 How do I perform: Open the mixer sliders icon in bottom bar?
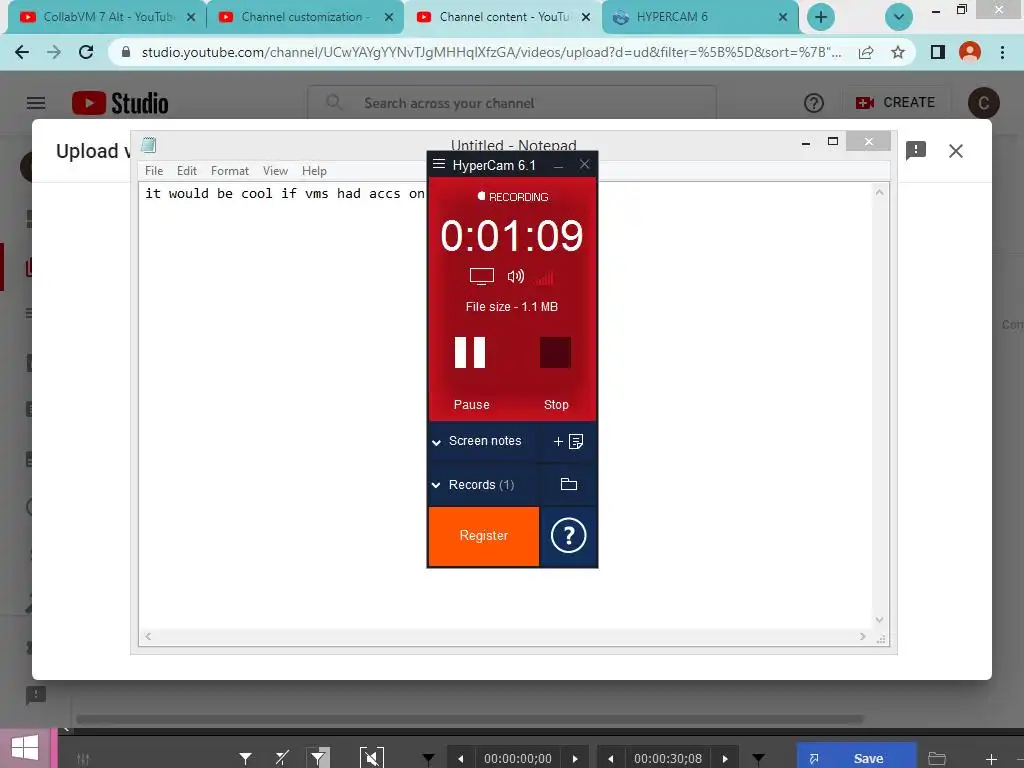click(83, 758)
